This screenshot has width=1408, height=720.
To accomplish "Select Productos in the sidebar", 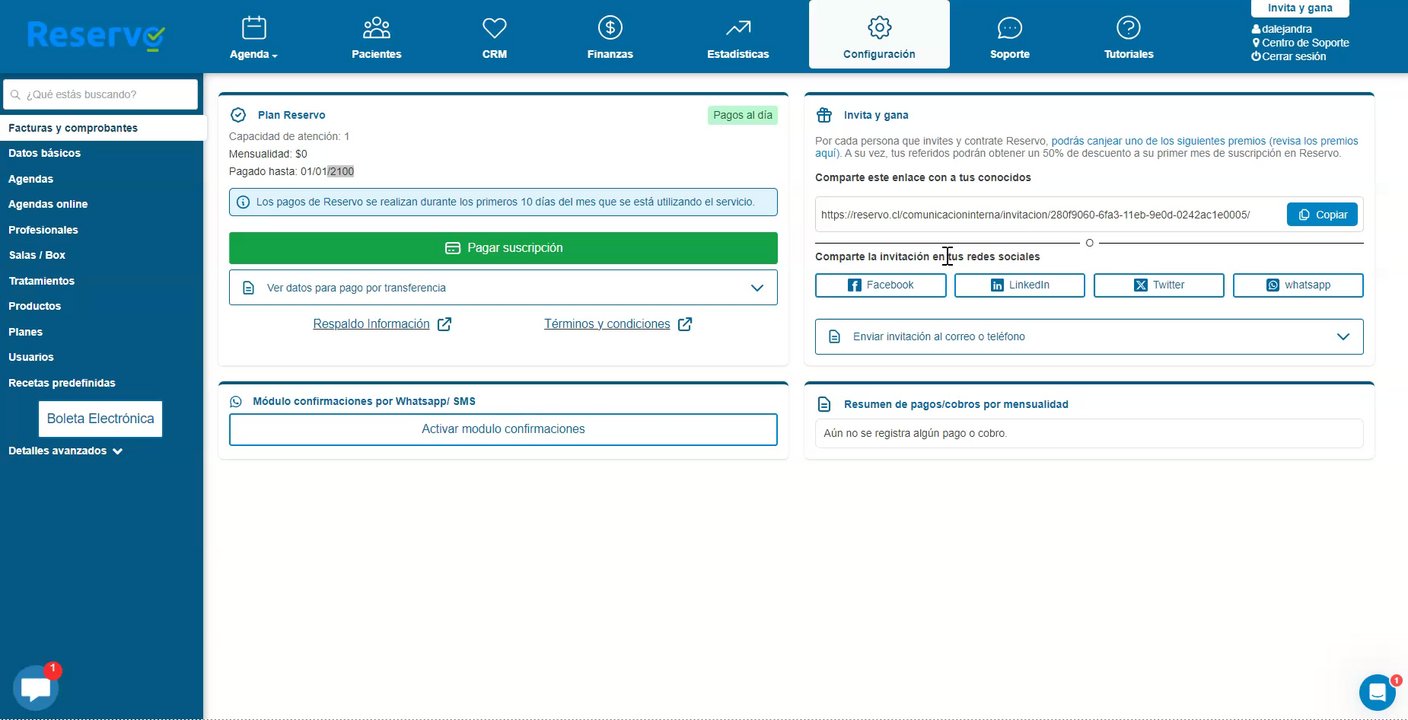I will click(x=35, y=306).
